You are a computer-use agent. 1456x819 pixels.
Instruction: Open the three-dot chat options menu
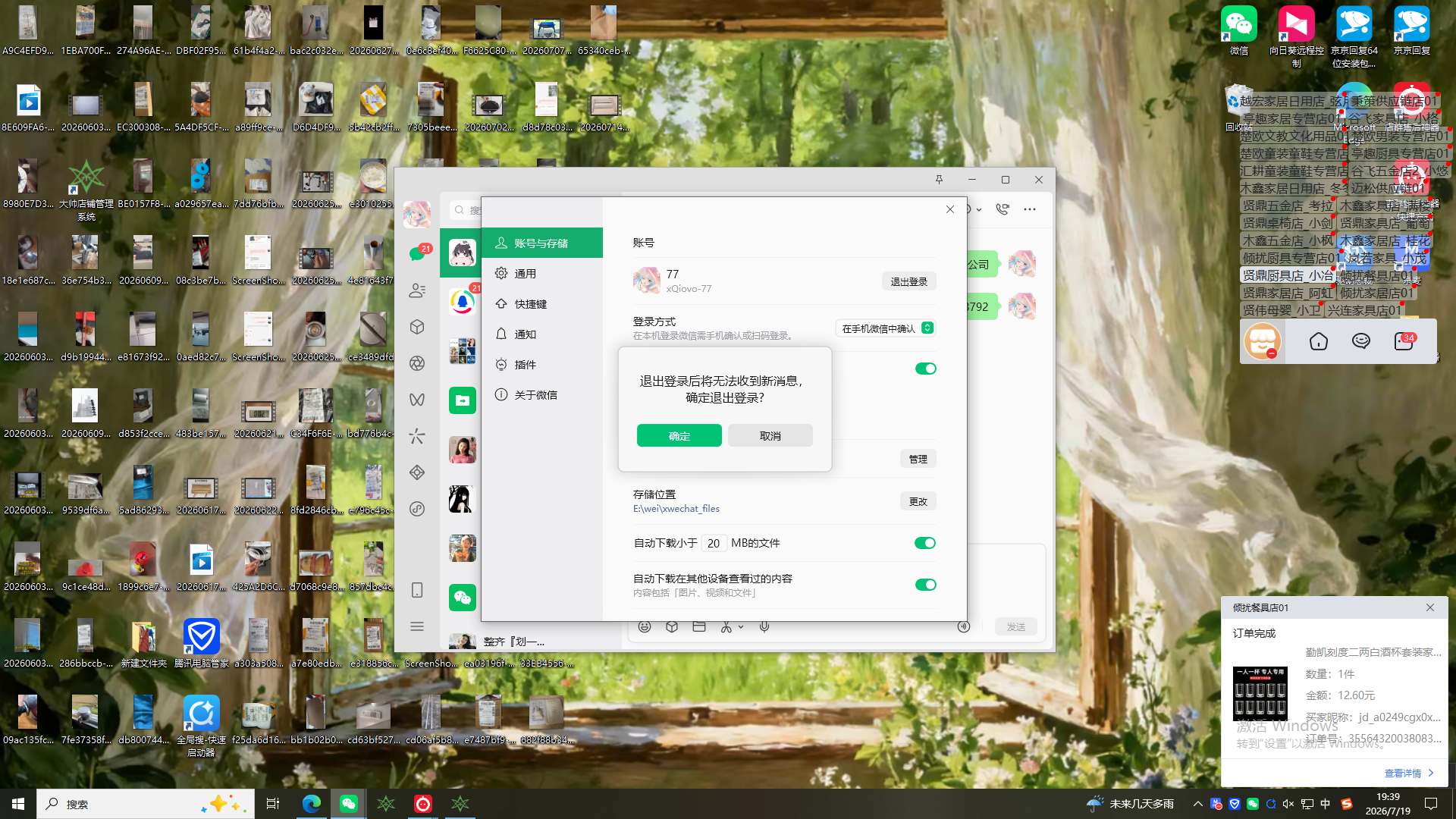click(1030, 209)
